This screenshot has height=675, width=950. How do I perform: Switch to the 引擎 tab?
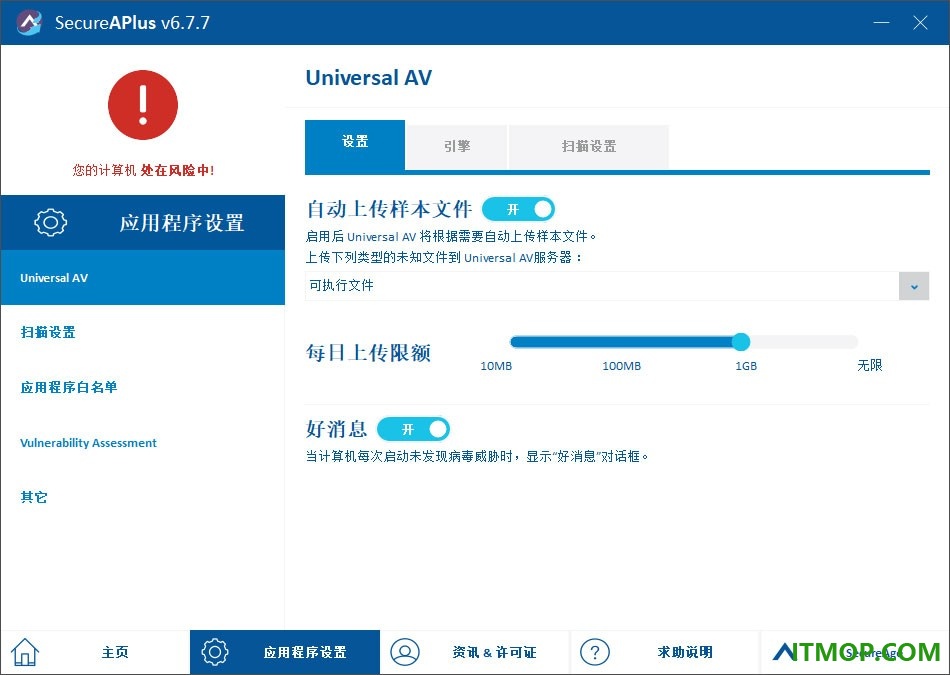pos(457,147)
